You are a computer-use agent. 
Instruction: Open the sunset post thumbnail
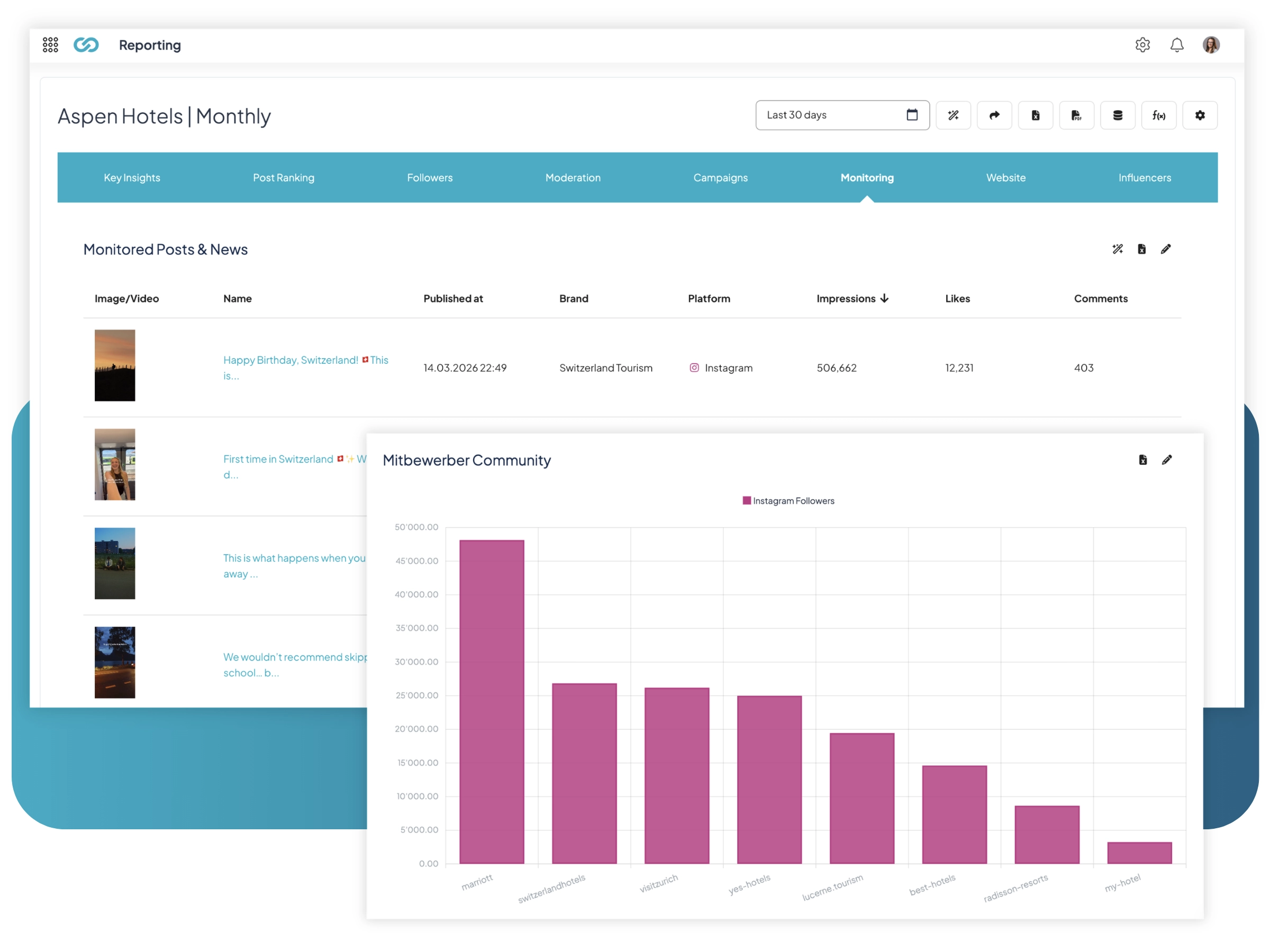point(115,365)
